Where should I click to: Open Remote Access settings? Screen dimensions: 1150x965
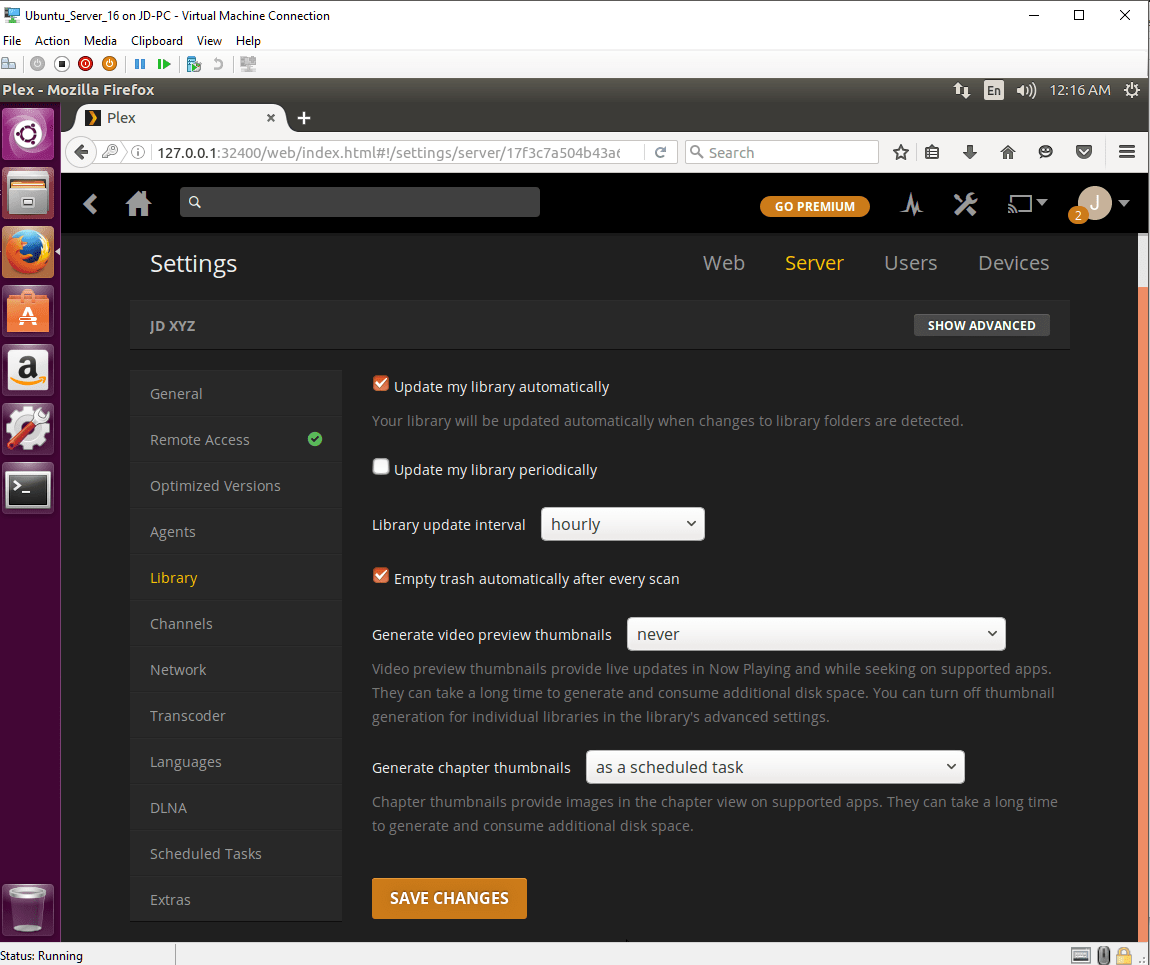coord(235,440)
